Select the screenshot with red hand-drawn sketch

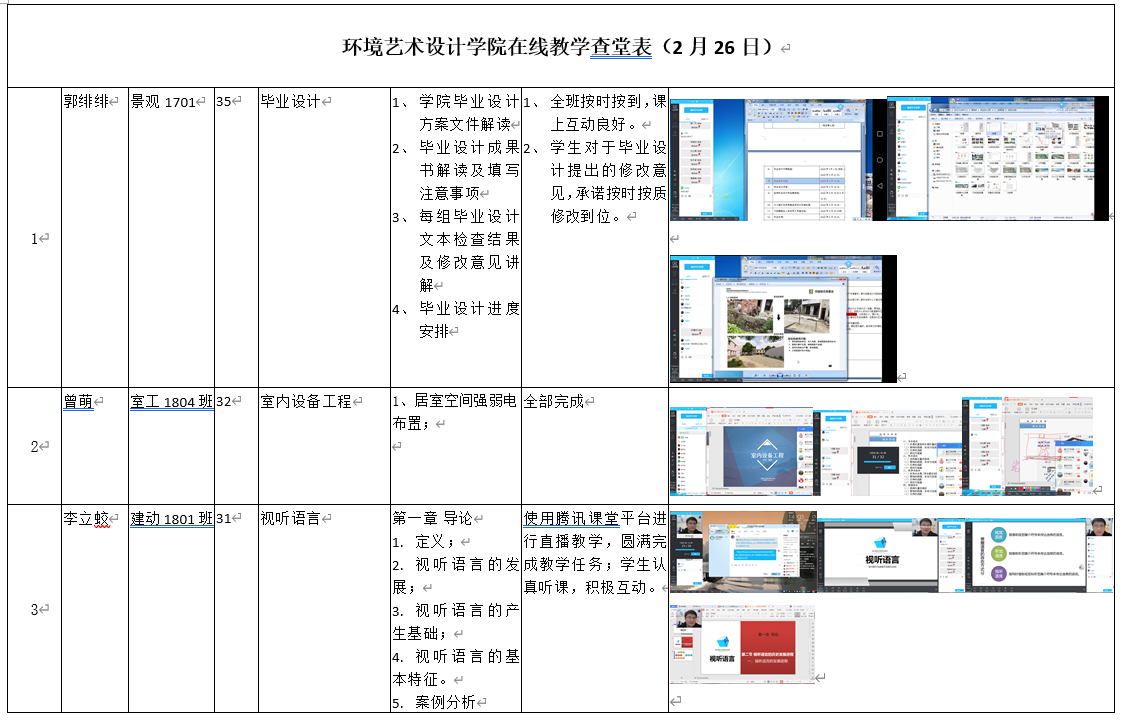(x=1027, y=446)
